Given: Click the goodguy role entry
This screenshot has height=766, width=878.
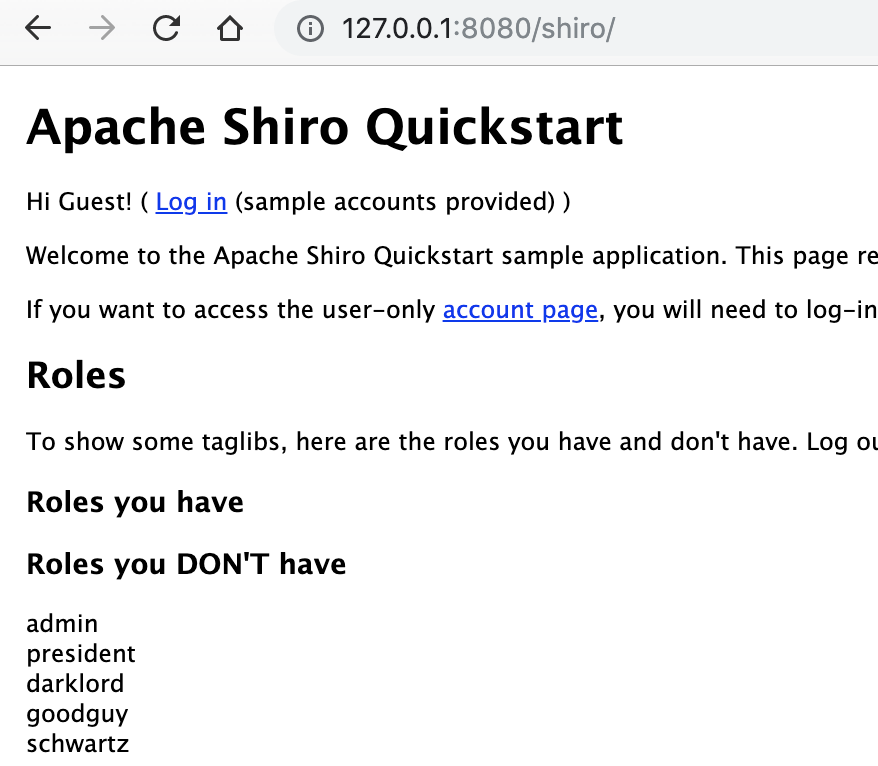Looking at the screenshot, I should point(77,714).
